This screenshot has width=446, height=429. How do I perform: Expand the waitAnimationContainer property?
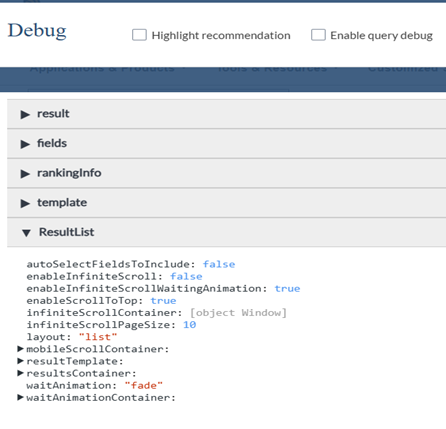pyautogui.click(x=20, y=397)
